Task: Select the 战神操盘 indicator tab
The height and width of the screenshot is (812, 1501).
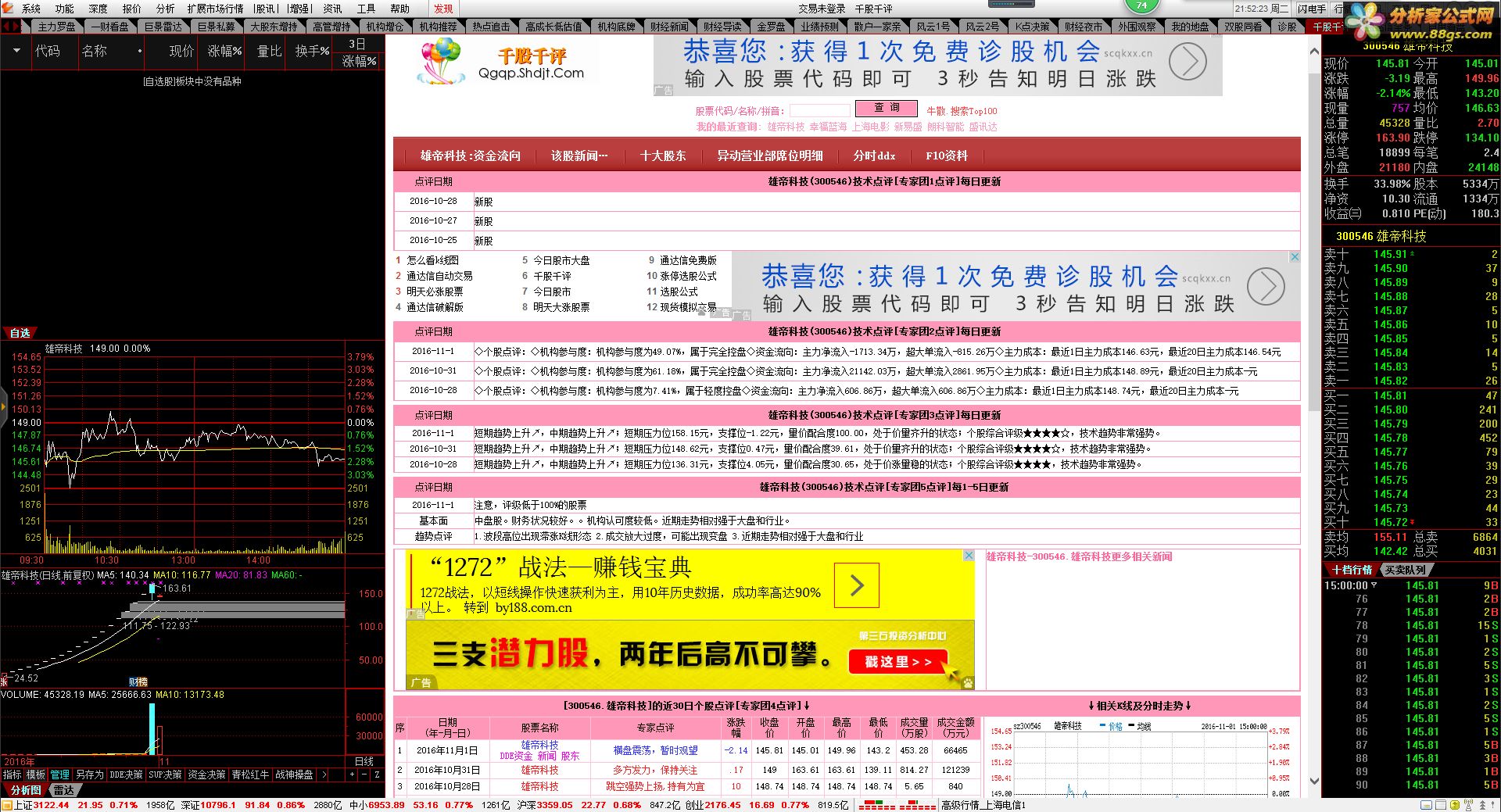Action: coord(294,774)
